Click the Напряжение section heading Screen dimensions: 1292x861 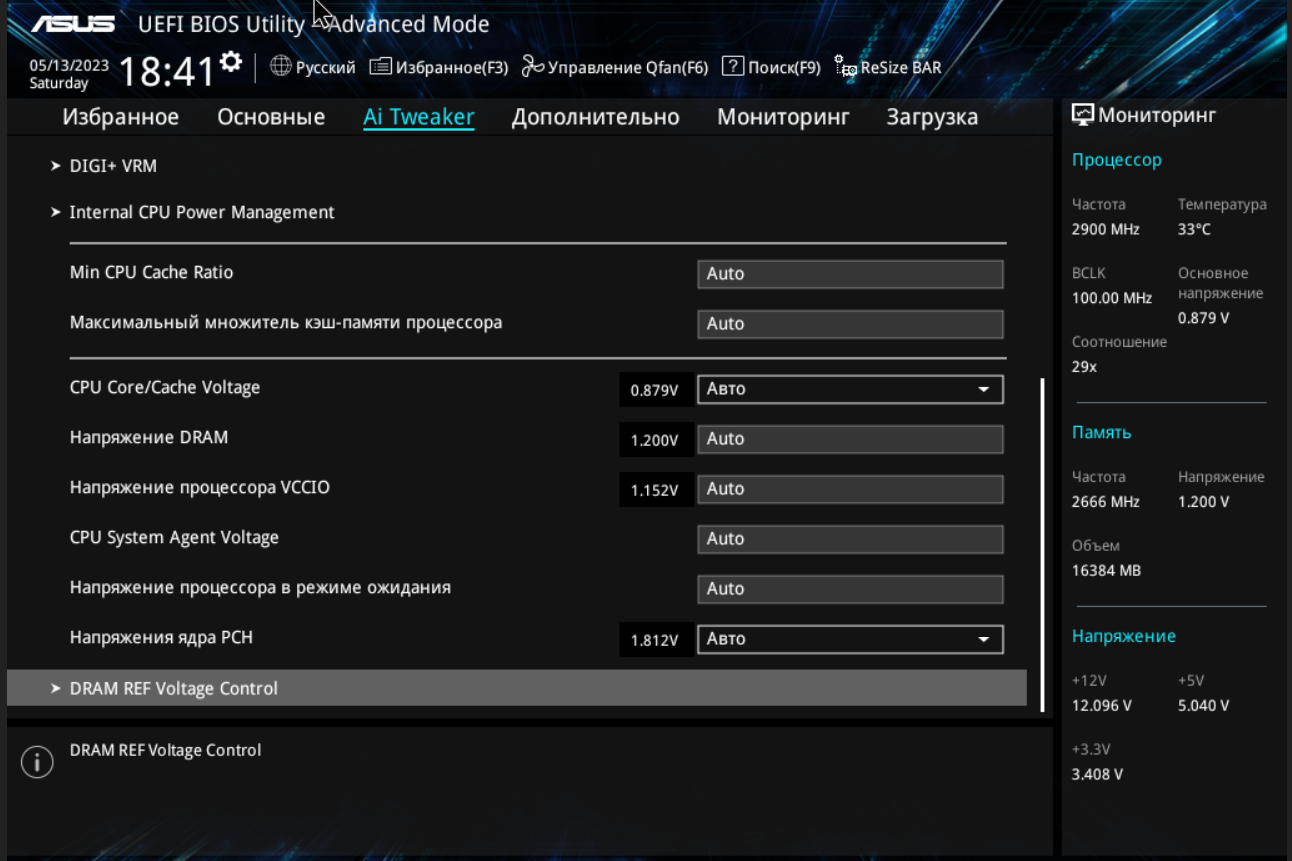click(x=1124, y=636)
